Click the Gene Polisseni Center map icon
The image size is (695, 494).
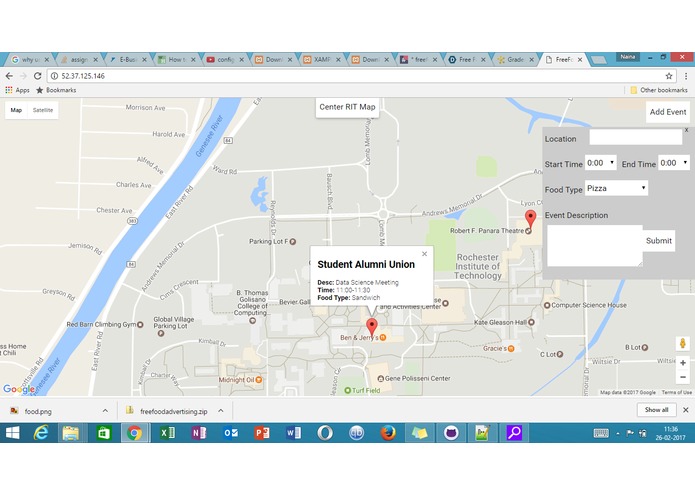(380, 378)
